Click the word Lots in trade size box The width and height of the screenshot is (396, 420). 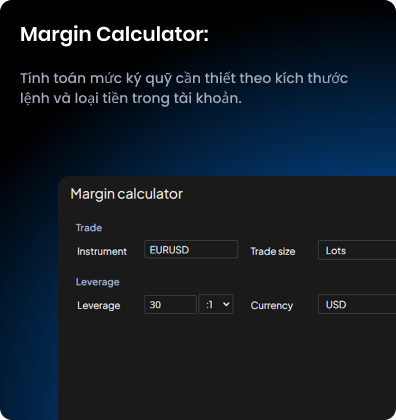coord(336,251)
